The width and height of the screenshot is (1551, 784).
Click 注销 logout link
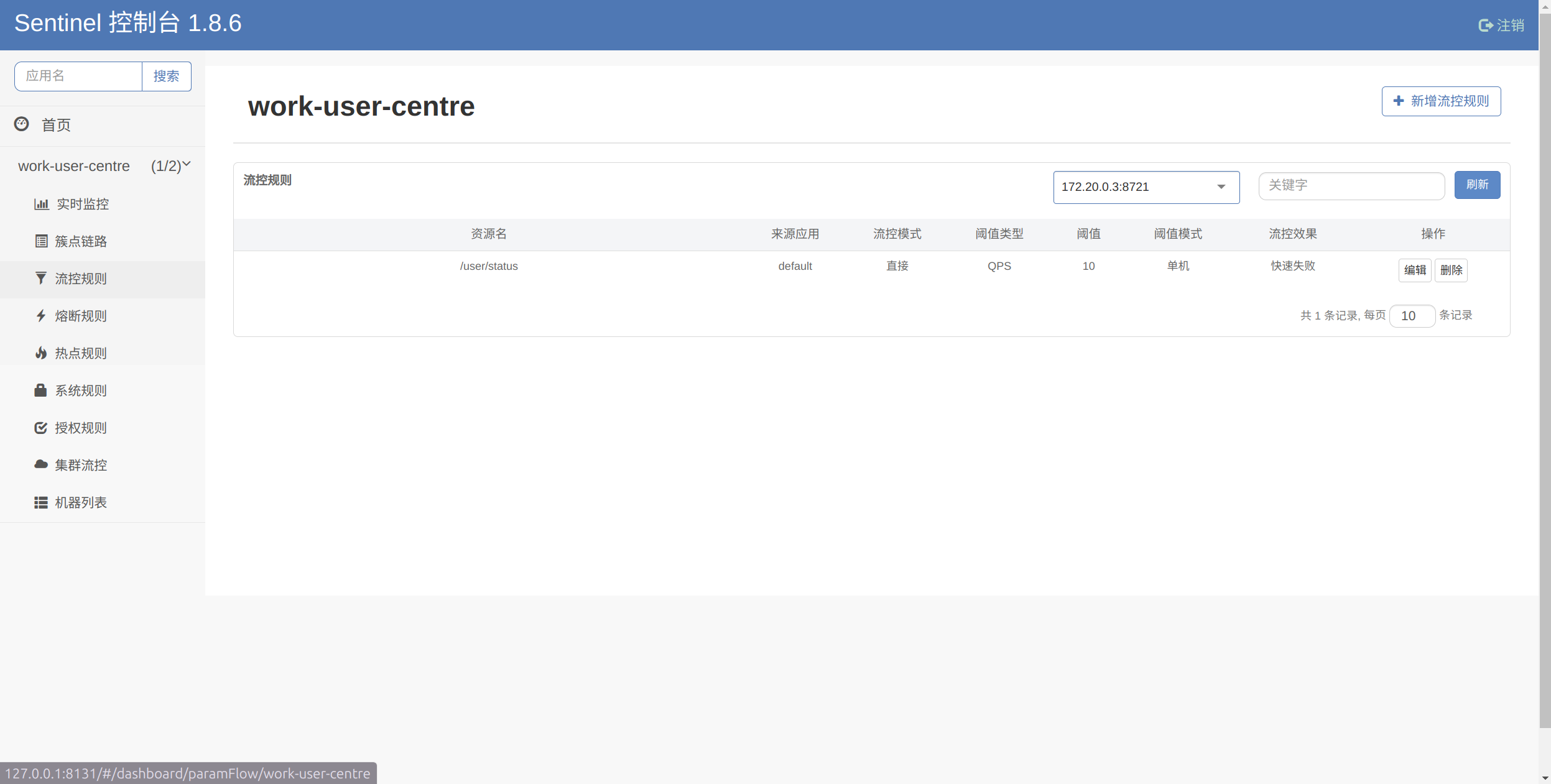pyautogui.click(x=1501, y=25)
